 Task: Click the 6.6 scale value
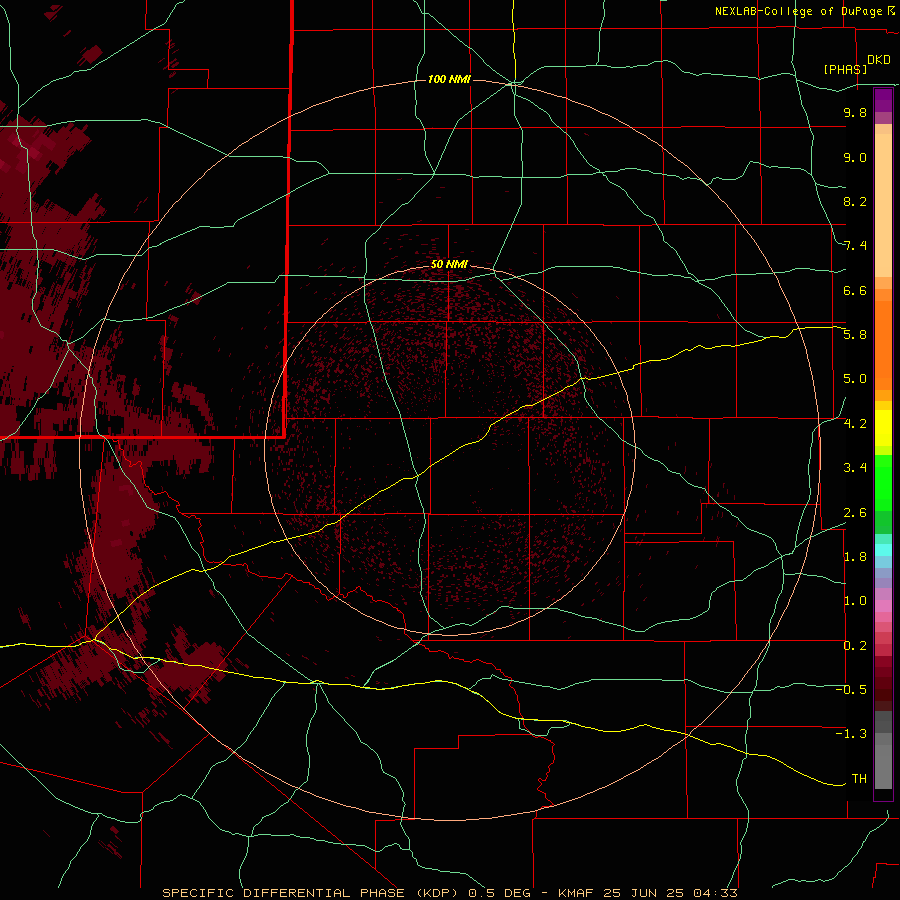coord(855,290)
